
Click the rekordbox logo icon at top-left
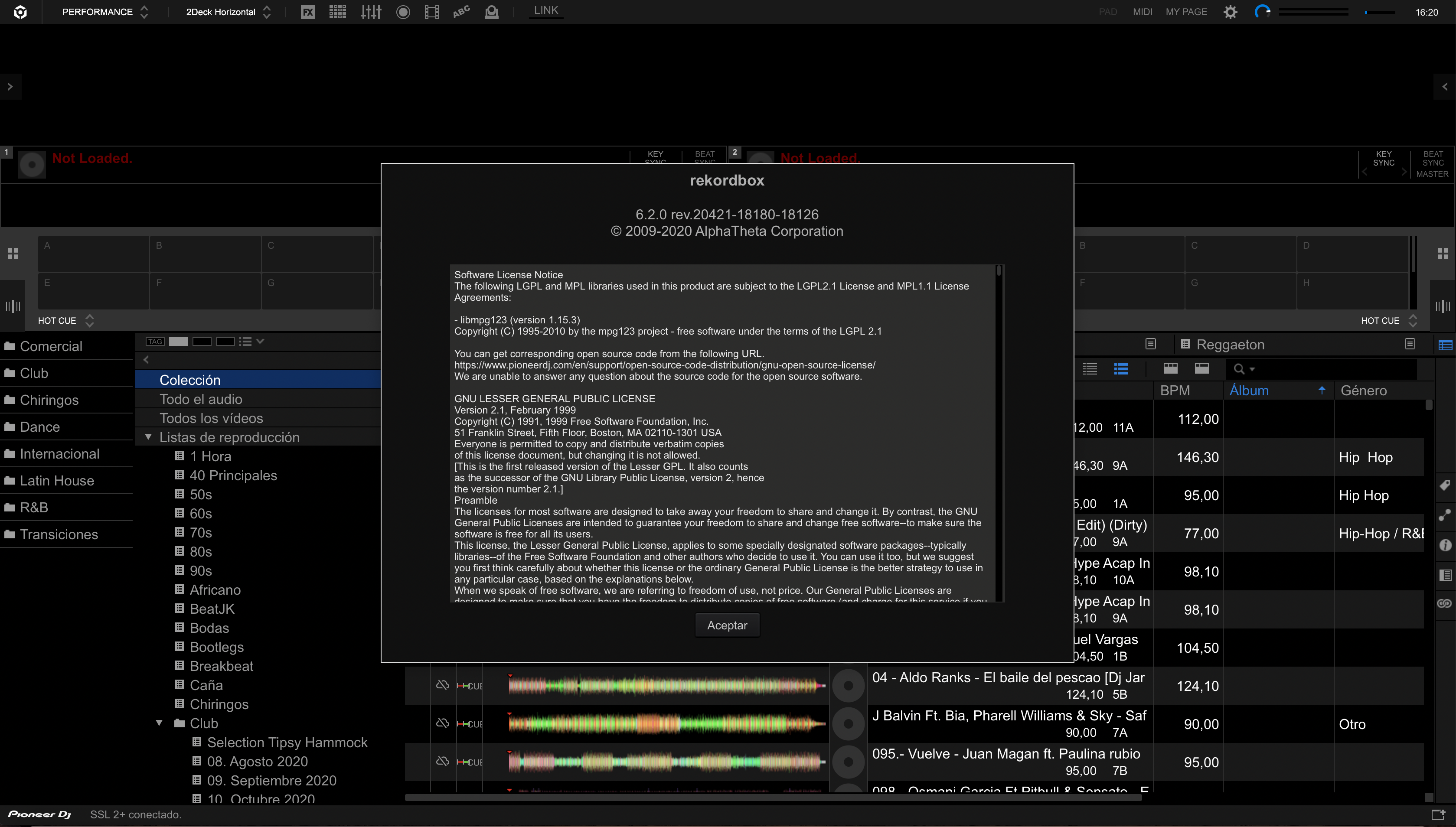(20, 12)
